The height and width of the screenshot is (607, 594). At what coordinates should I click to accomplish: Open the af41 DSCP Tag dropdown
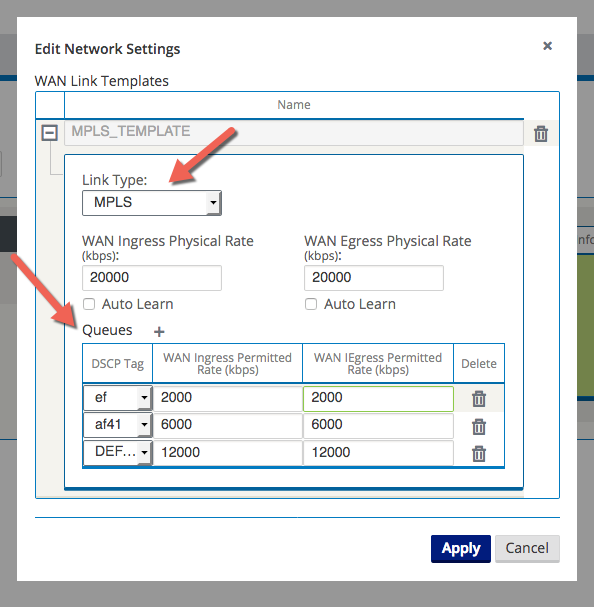(117, 425)
